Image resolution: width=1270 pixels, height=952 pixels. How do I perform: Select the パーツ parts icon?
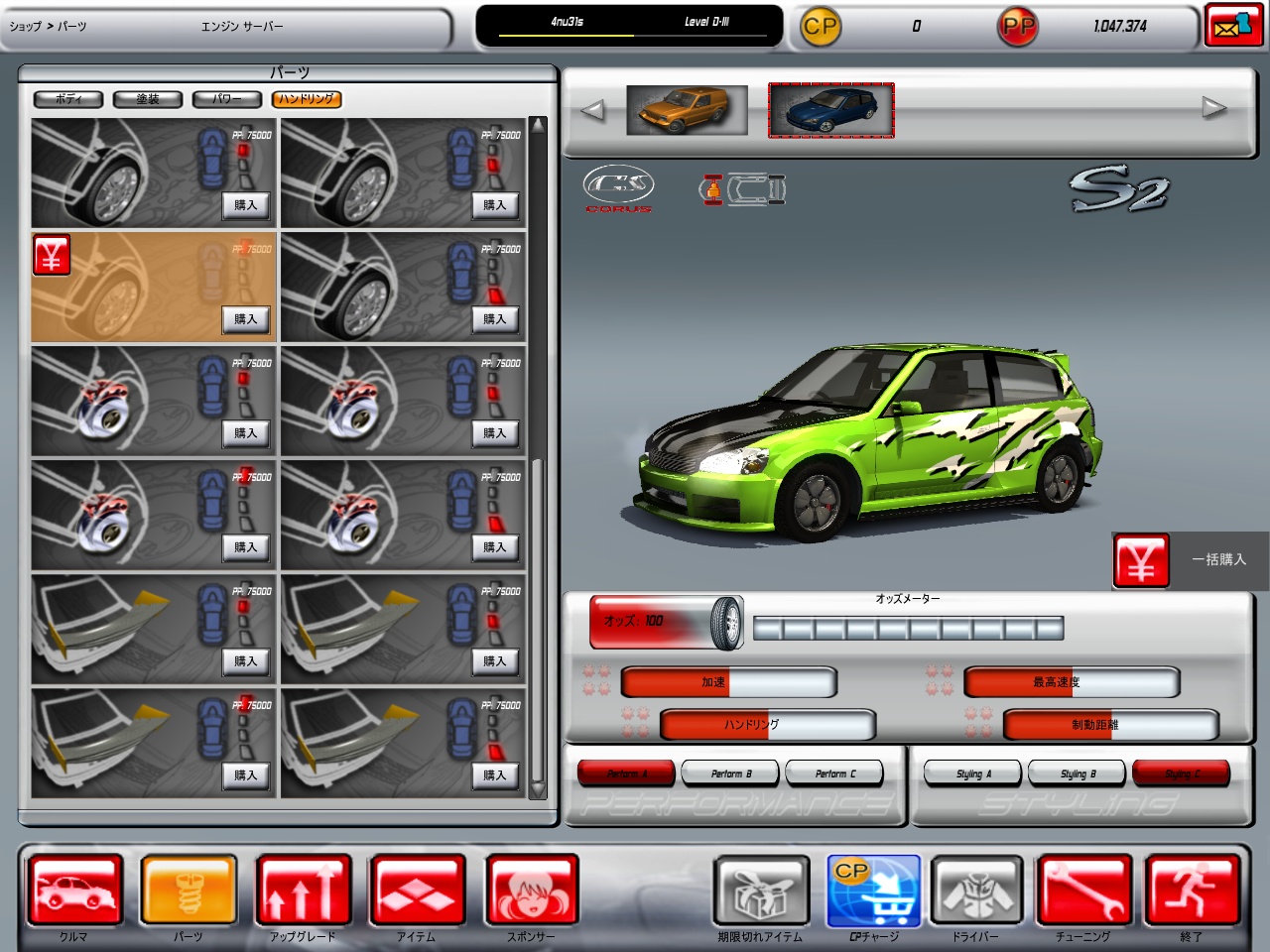[x=189, y=891]
